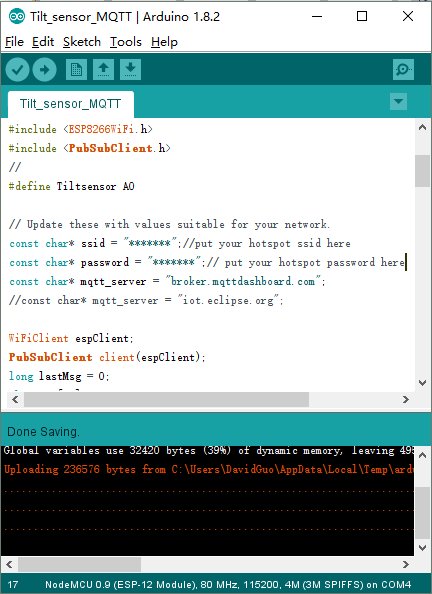Click the Verify checkmark icon

(x=17, y=69)
